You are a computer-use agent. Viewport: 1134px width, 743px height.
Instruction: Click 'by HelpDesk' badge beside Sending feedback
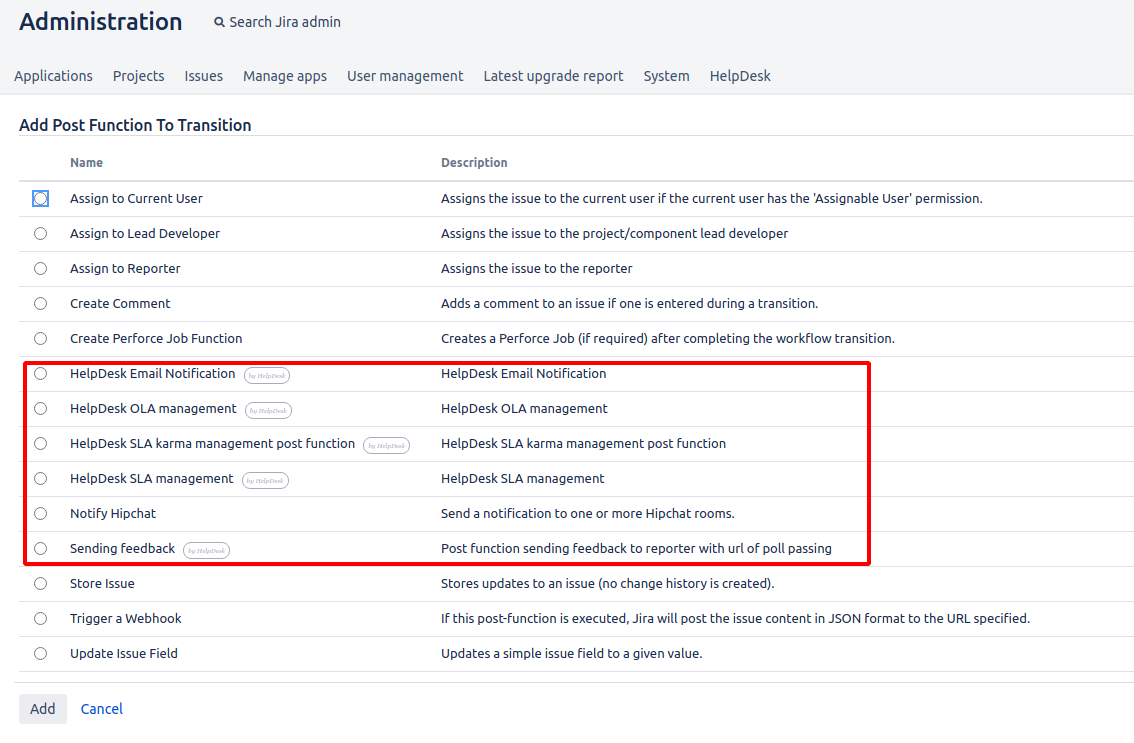pyautogui.click(x=206, y=551)
